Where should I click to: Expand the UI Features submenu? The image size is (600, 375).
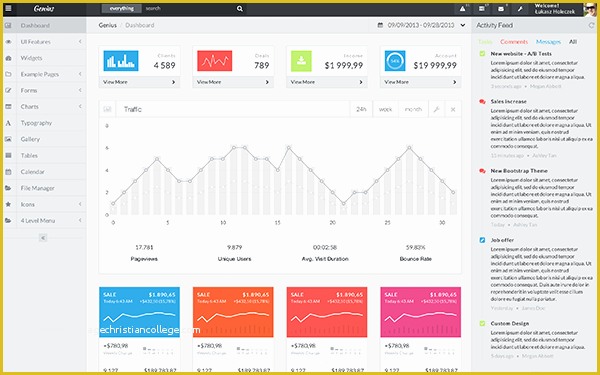click(80, 42)
